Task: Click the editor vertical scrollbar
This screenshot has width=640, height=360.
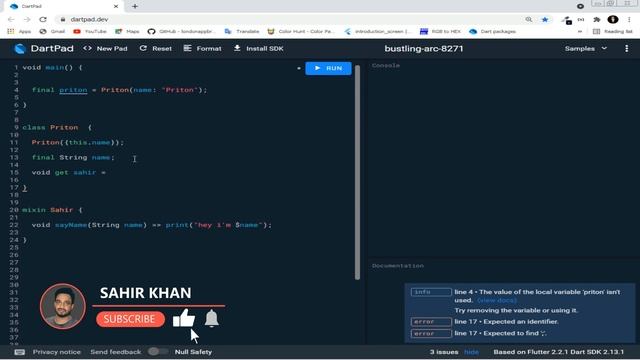Action: (357, 172)
